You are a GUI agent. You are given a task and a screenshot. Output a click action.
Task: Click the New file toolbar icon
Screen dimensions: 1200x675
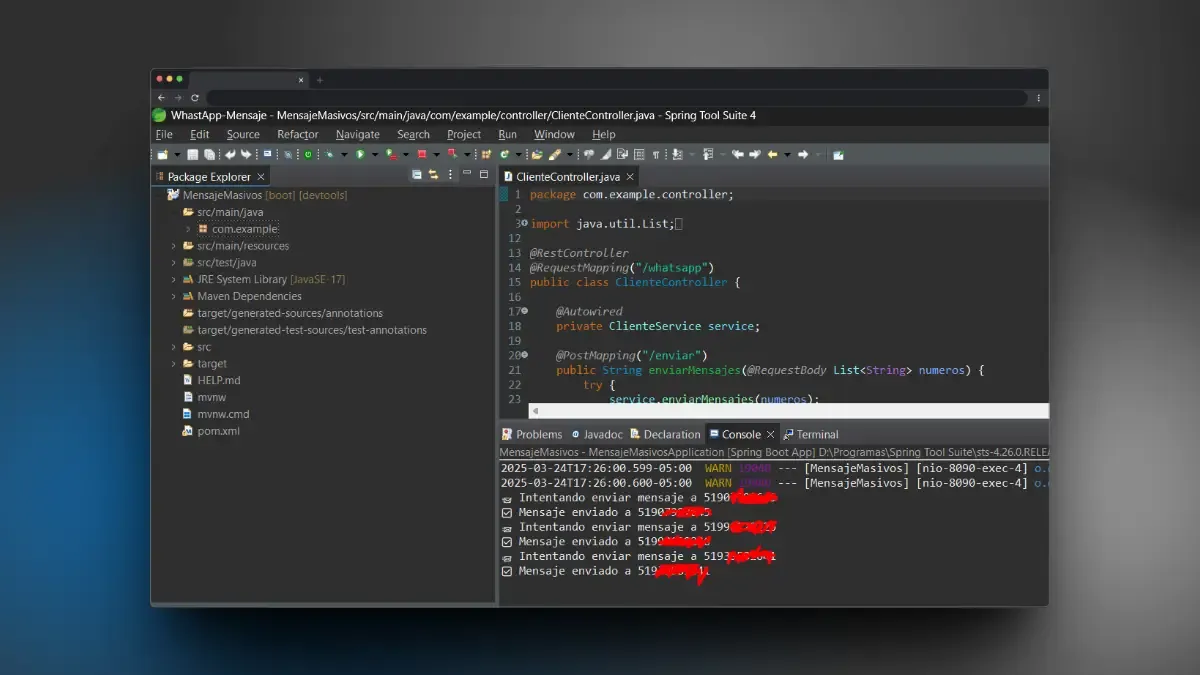tap(163, 155)
